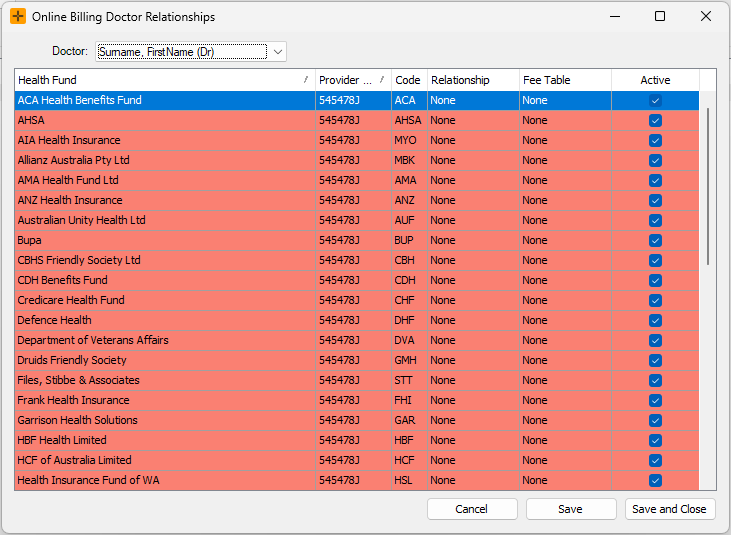Image resolution: width=731 pixels, height=535 pixels.
Task: Maximize the Online Billing Doctor Relationships window
Action: (660, 16)
